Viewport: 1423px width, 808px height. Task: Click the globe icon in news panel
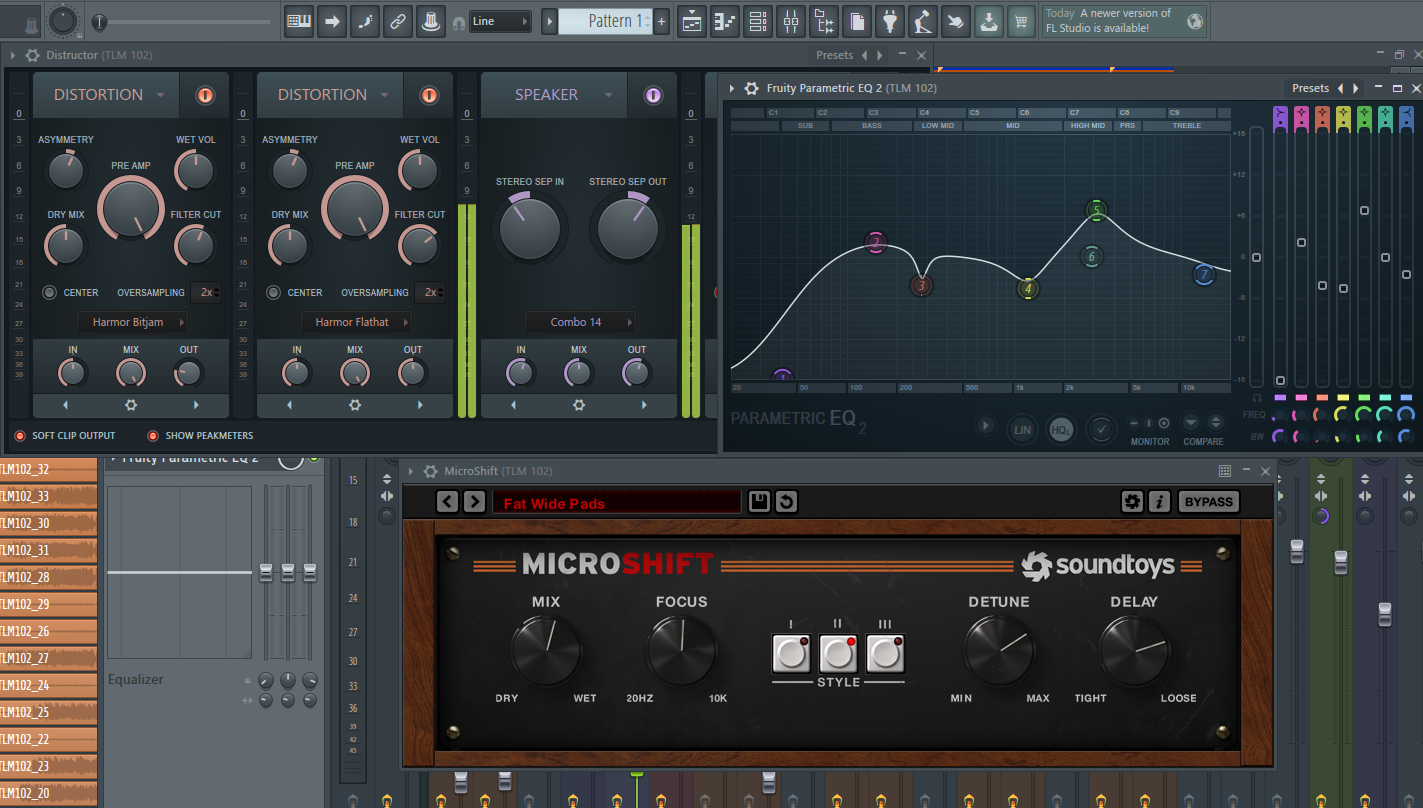(x=1194, y=20)
